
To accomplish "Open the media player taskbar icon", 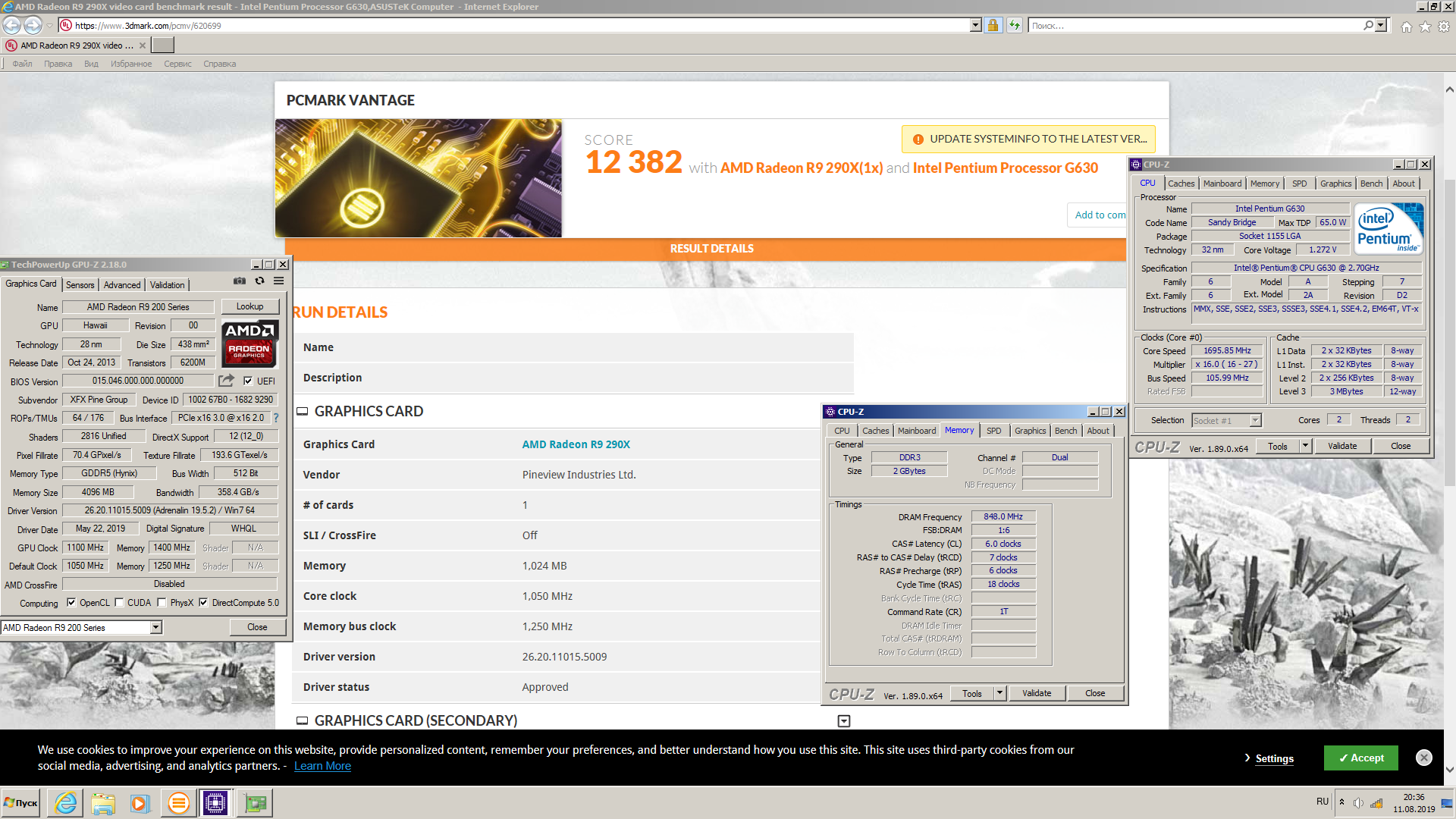I will click(140, 802).
